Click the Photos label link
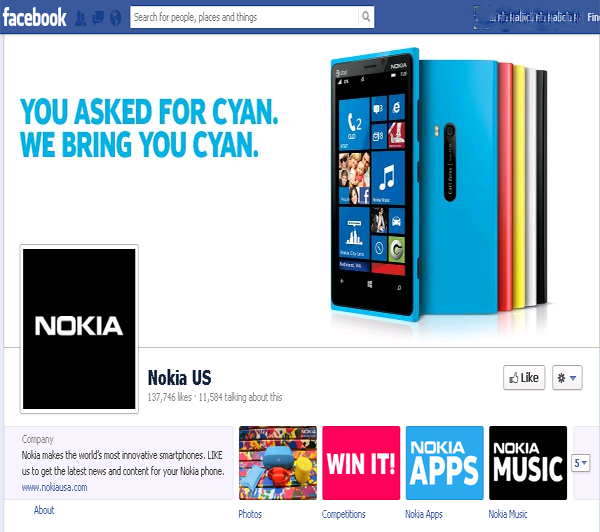 (250, 514)
